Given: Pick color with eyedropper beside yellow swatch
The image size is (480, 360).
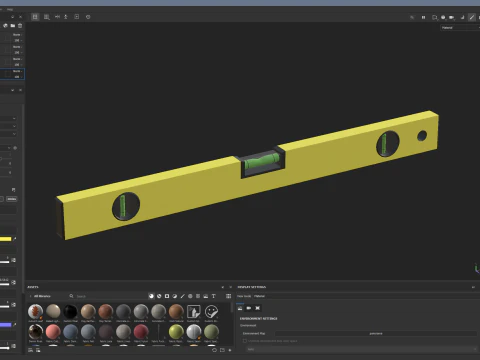Looking at the screenshot, I should pyautogui.click(x=14, y=239).
